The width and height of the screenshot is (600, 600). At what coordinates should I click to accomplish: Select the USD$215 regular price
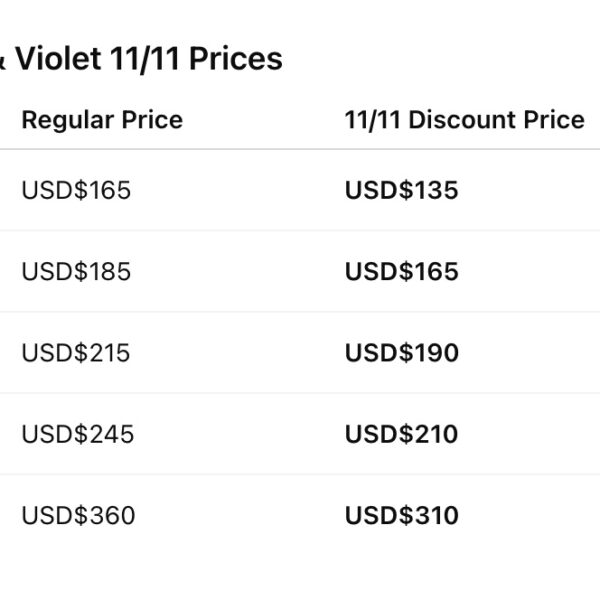[x=76, y=353]
